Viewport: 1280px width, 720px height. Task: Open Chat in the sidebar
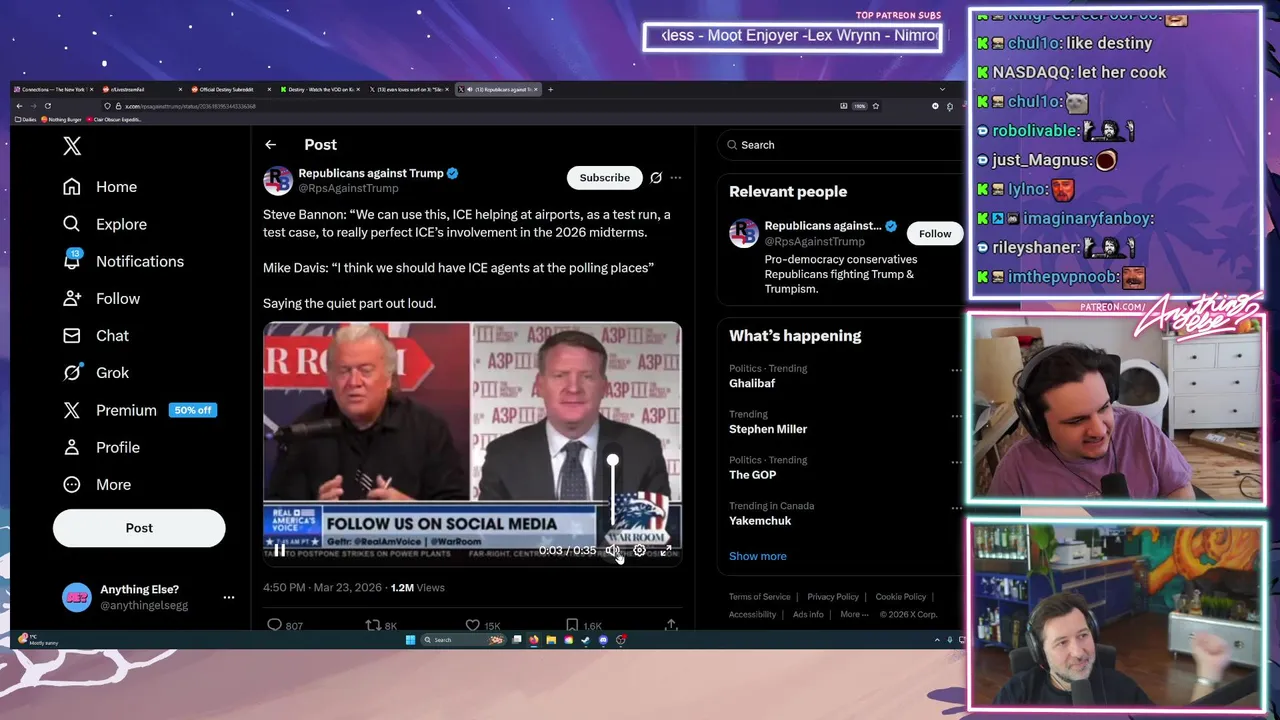pyautogui.click(x=96, y=335)
